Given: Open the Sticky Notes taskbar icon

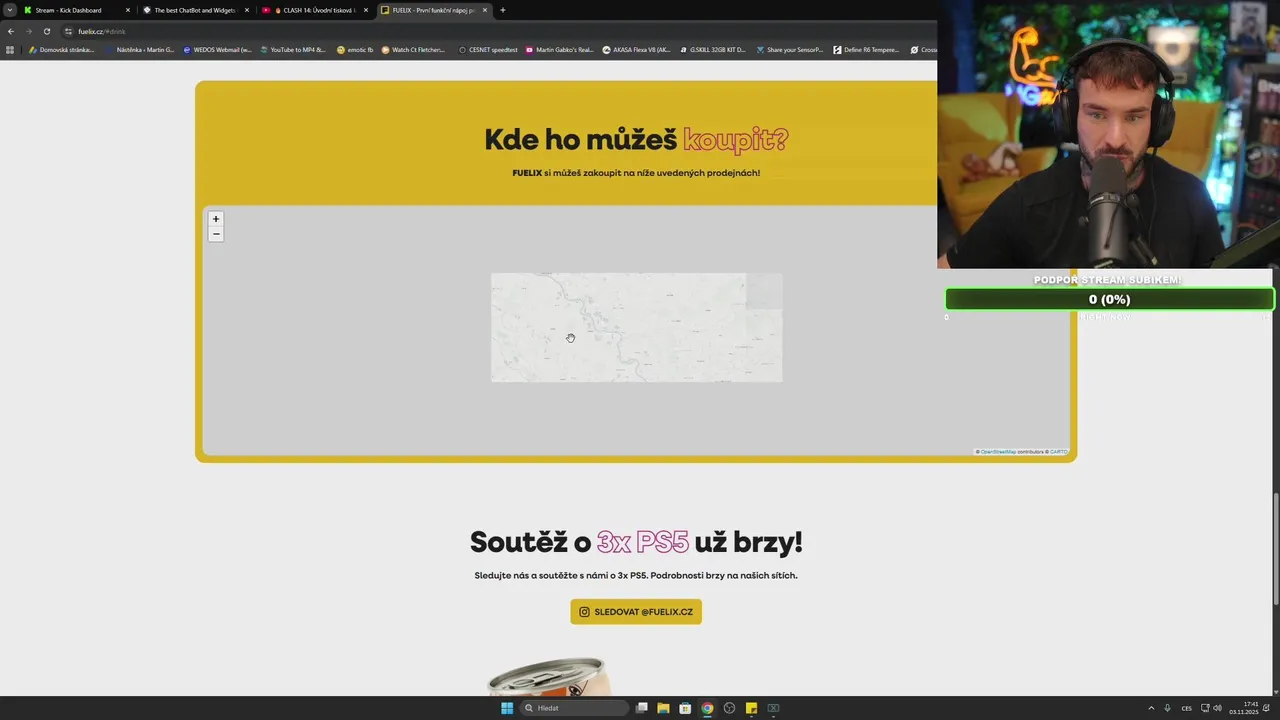Looking at the screenshot, I should click(751, 708).
